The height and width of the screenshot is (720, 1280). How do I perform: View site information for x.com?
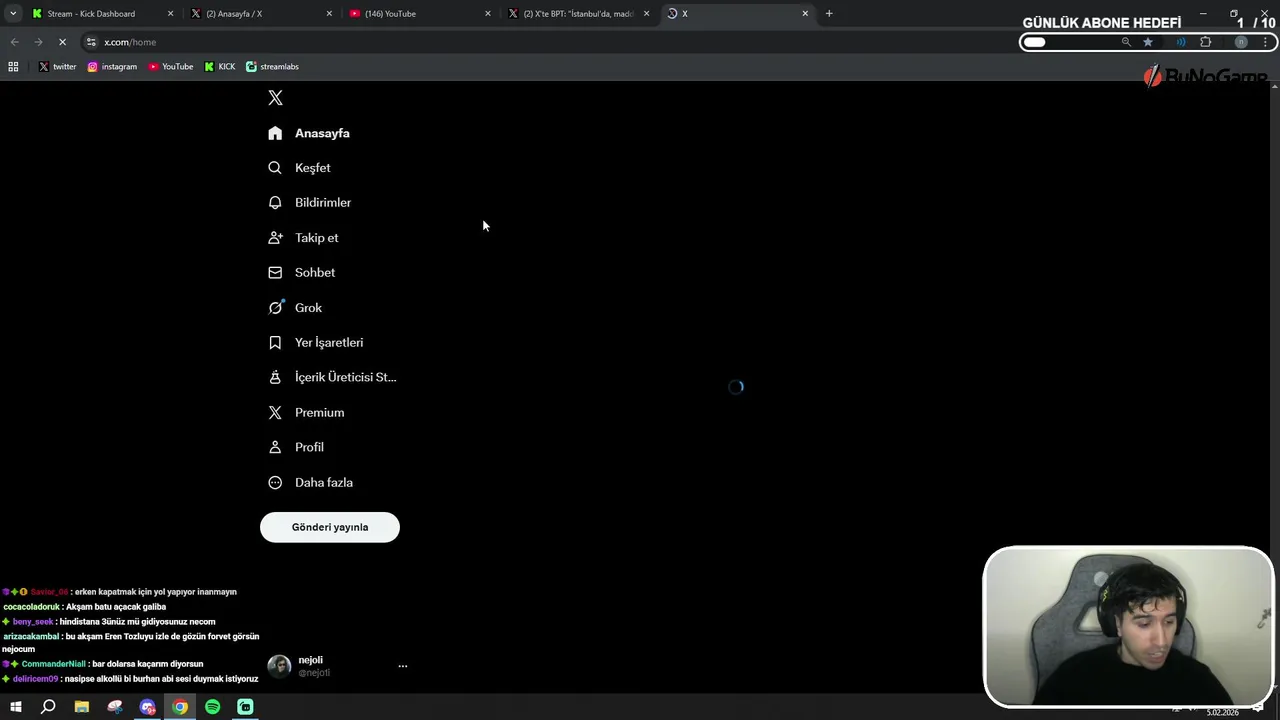tap(91, 42)
